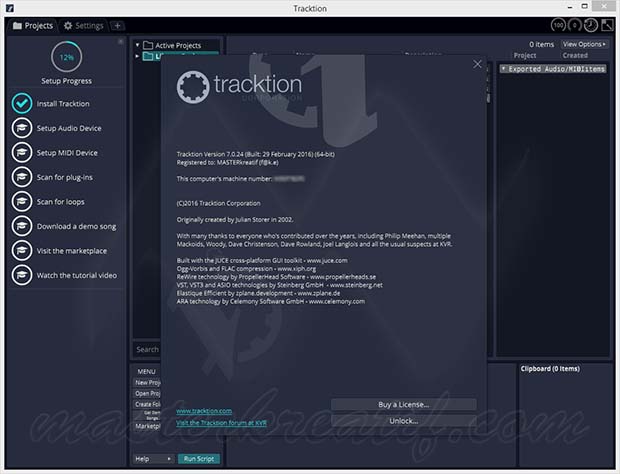The height and width of the screenshot is (474, 620).
Task: Click the New Project menu button
Action: [147, 382]
